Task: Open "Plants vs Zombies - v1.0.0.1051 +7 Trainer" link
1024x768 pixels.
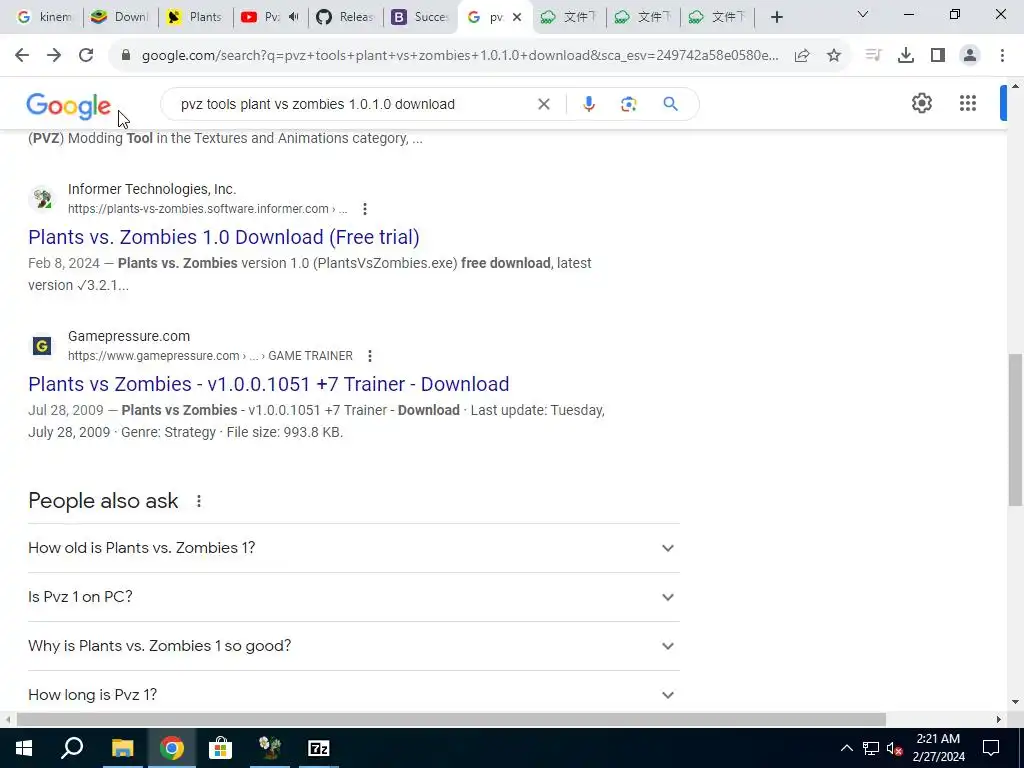Action: point(268,384)
